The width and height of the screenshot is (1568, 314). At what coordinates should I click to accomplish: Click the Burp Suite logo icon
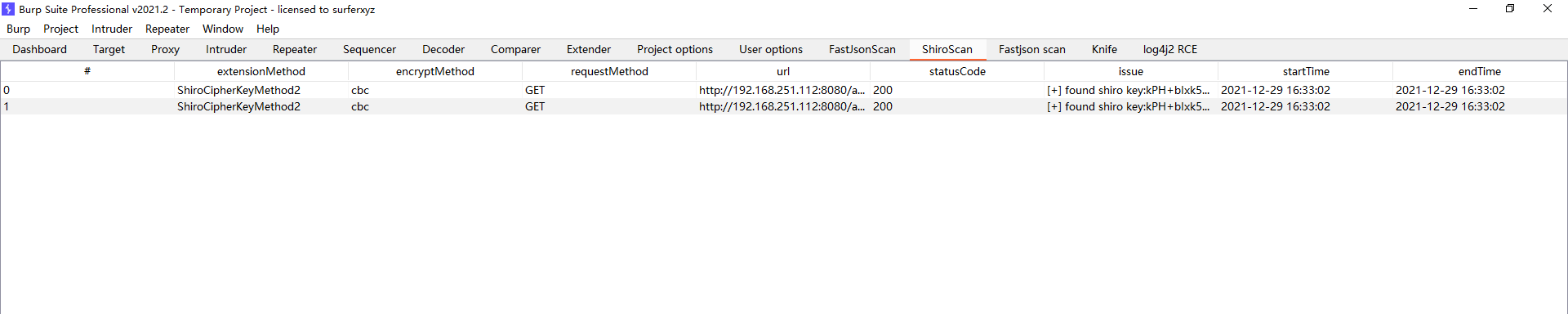click(x=8, y=9)
